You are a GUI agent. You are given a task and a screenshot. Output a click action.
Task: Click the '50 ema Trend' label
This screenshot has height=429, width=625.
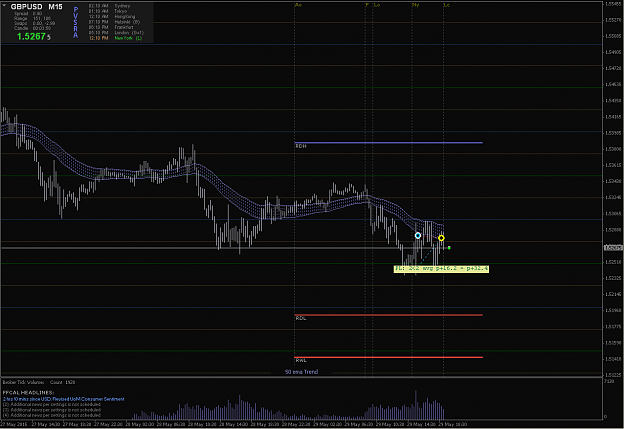[301, 372]
